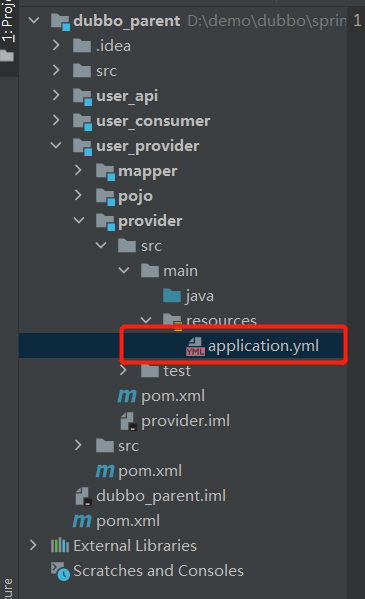Click the YML file icon of application.yml
Screen dimensions: 365x599
coord(195,346)
